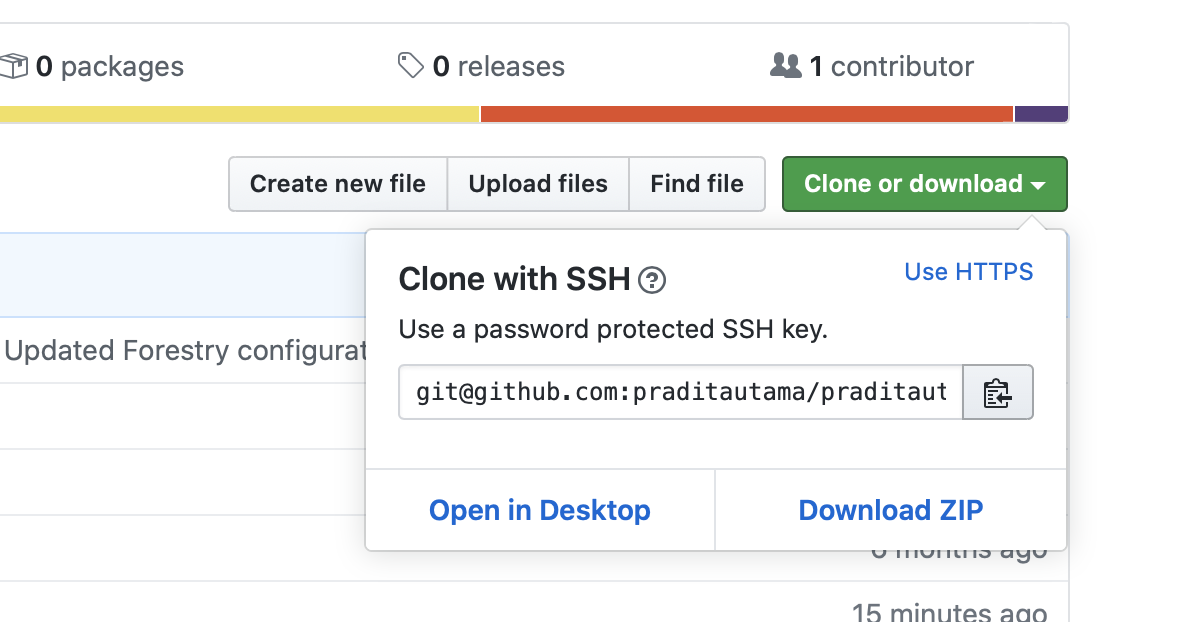
Task: Click the Find file button
Action: tap(697, 184)
